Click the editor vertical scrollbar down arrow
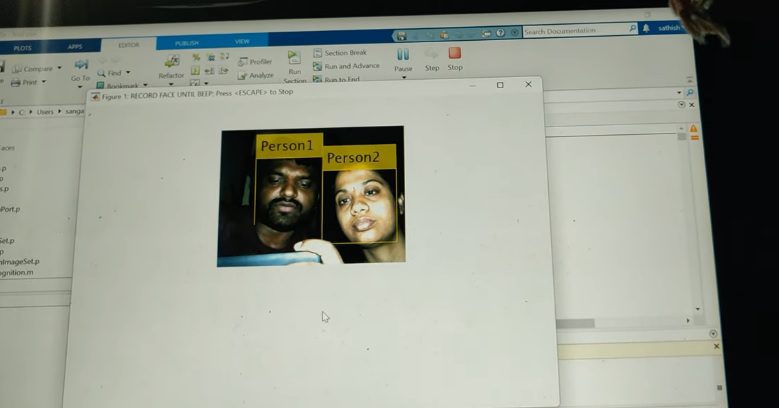The height and width of the screenshot is (408, 779). (x=698, y=309)
